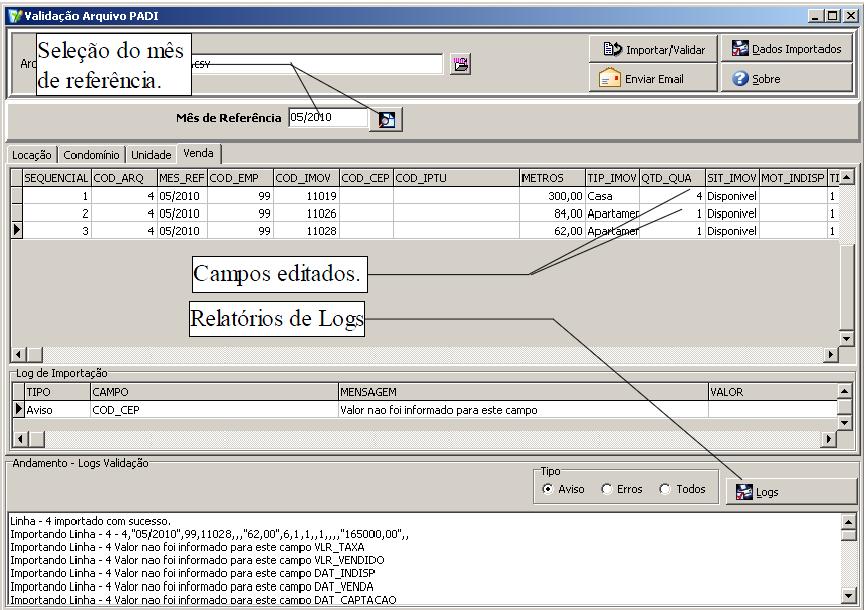Click the Logs report button
The height and width of the screenshot is (610, 864).
tap(791, 491)
